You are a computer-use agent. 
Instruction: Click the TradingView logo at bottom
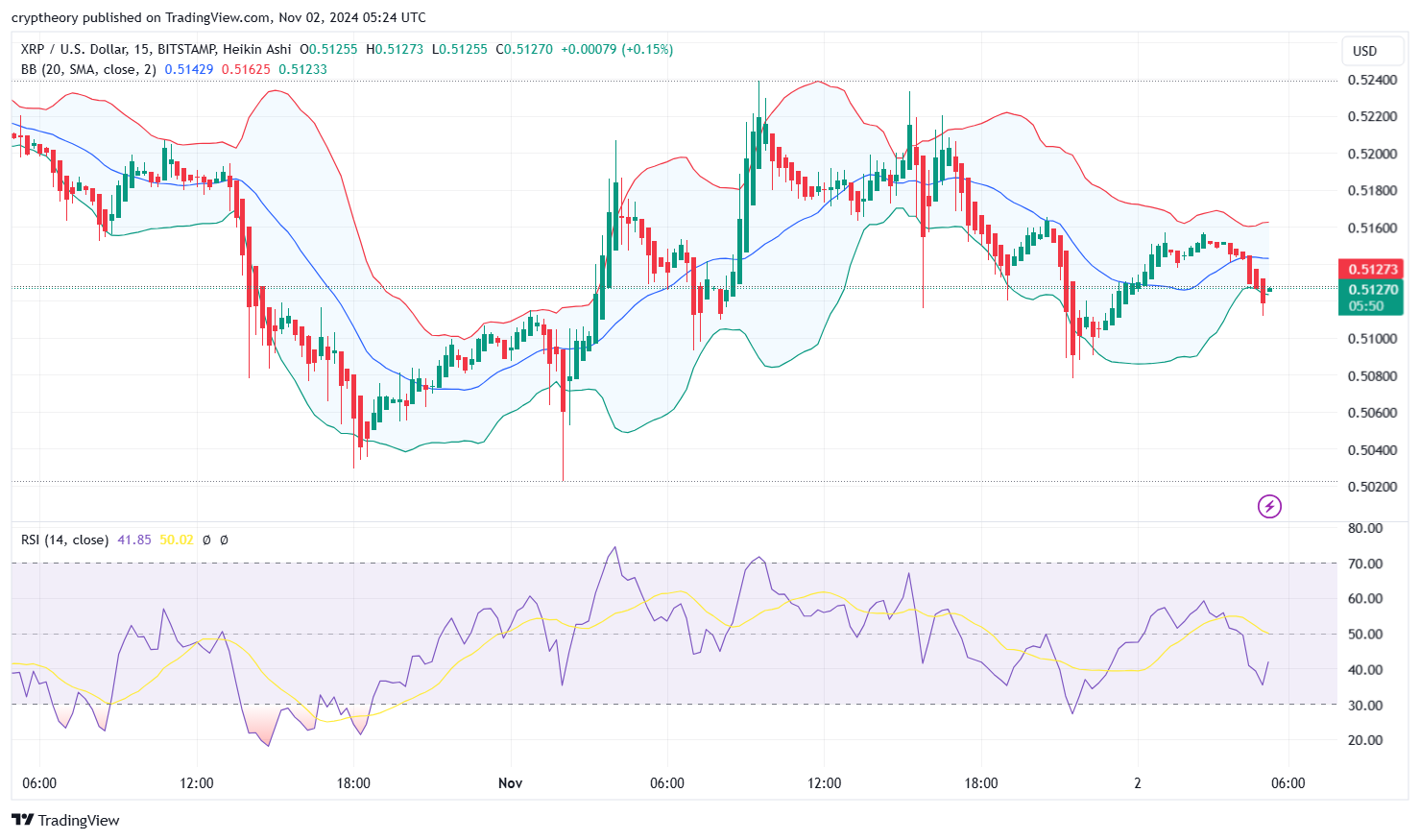coord(66,820)
